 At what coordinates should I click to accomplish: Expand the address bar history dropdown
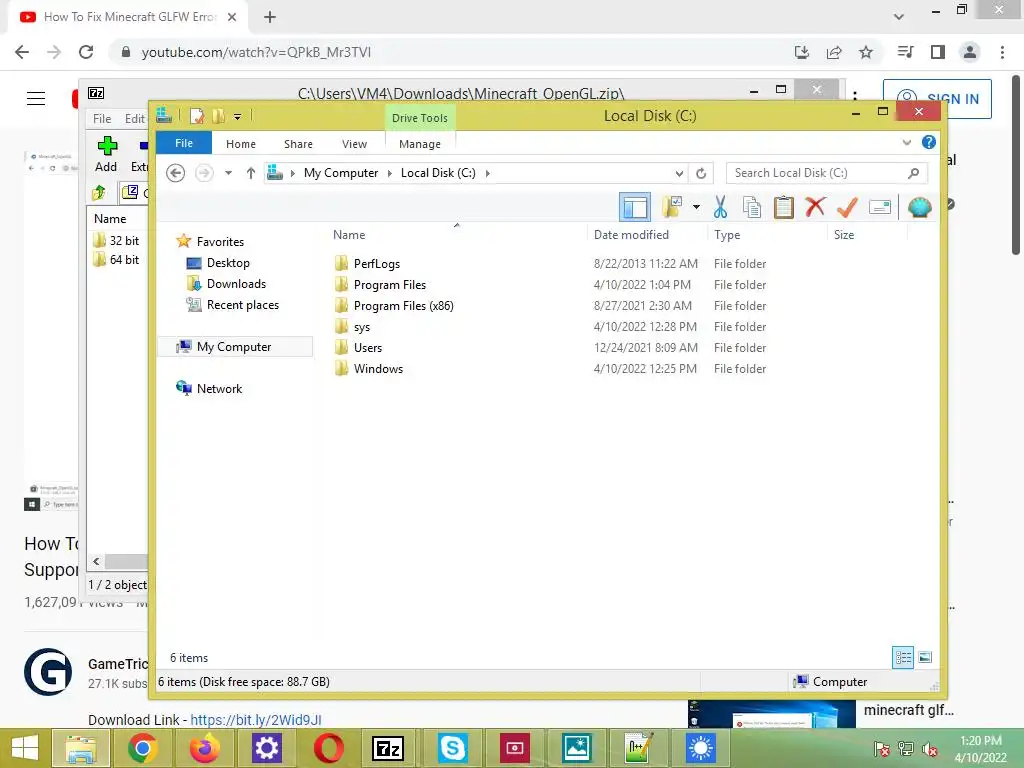pos(679,174)
